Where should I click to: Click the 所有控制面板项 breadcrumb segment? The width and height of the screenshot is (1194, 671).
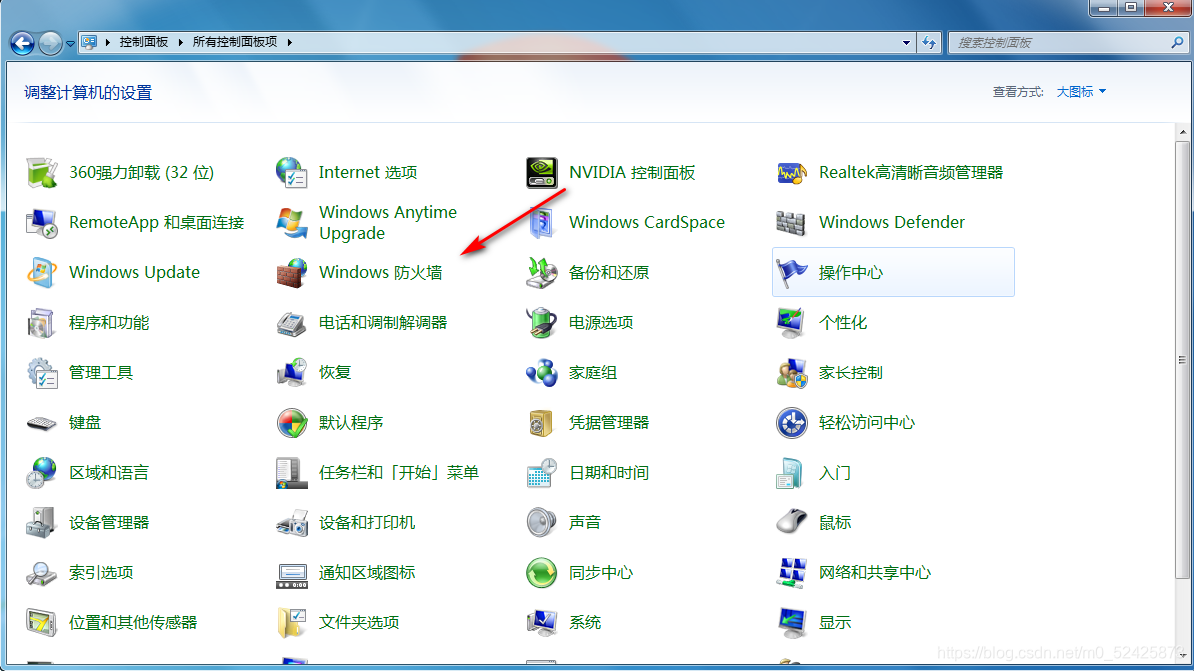coord(235,42)
